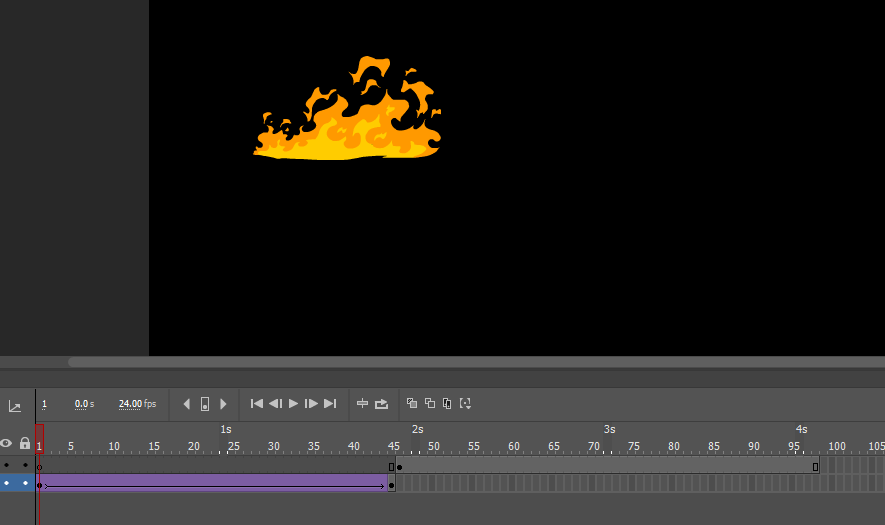The image size is (885, 525).
Task: Toggle lock dot of the selected purple layer
Action: [x=25, y=483]
